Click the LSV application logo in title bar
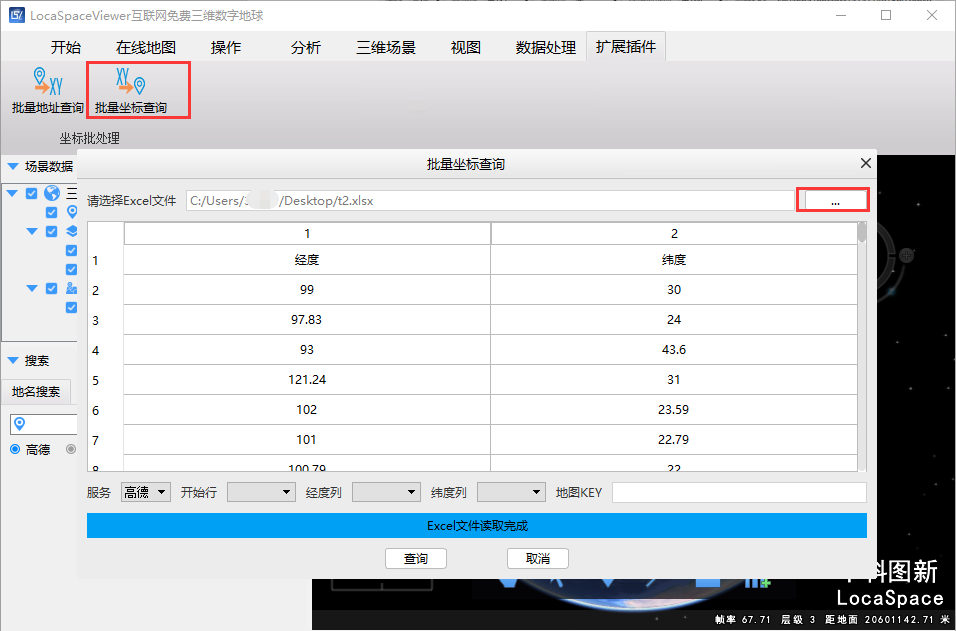The height and width of the screenshot is (631, 956). point(16,15)
